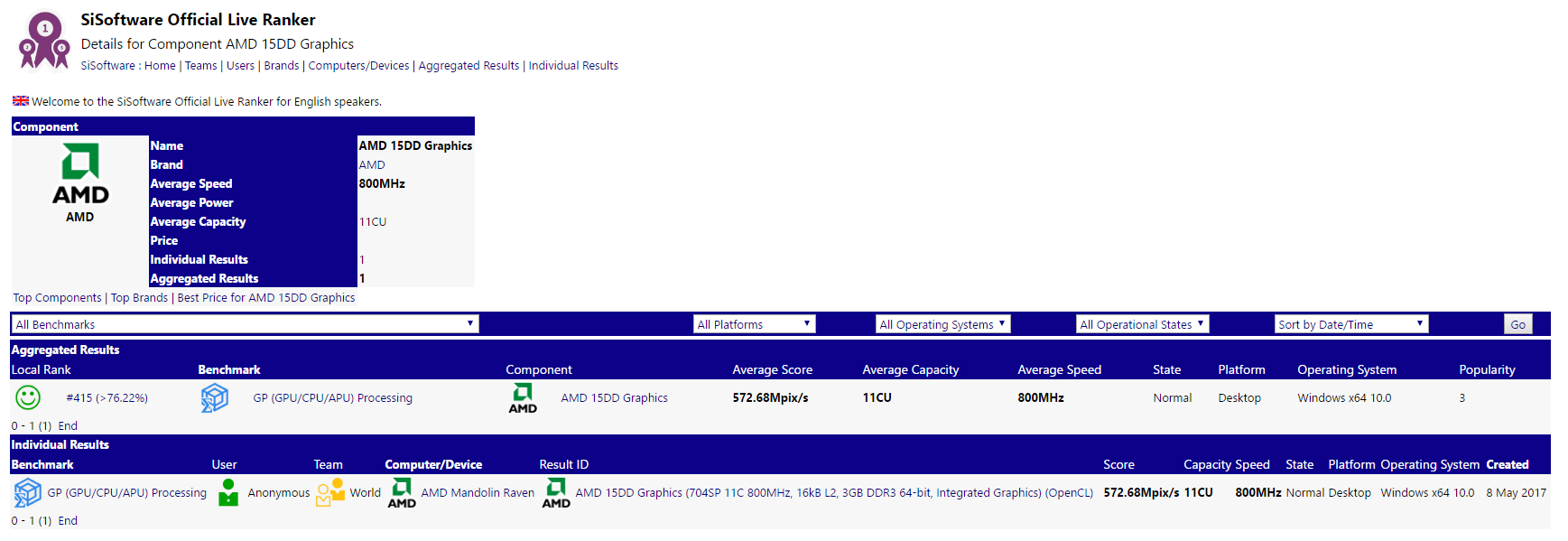Open the Teams navigation link
The width and height of the screenshot is (1568, 541).
pyautogui.click(x=200, y=66)
